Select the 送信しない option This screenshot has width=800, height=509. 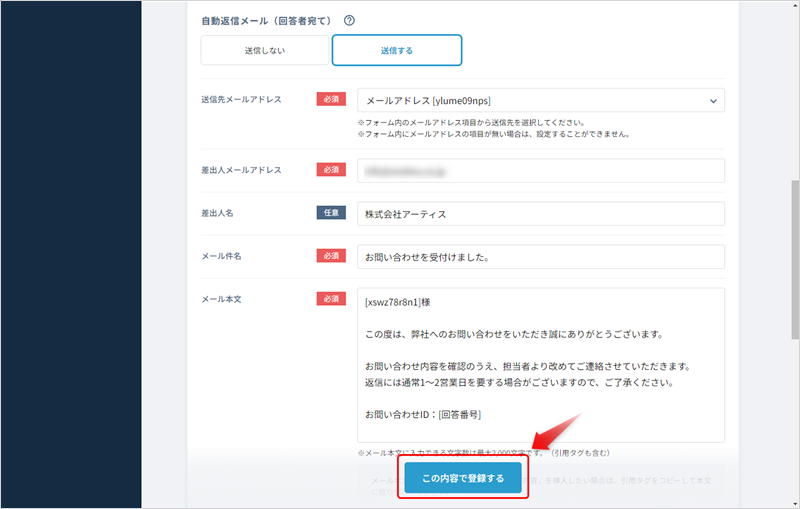click(x=264, y=50)
